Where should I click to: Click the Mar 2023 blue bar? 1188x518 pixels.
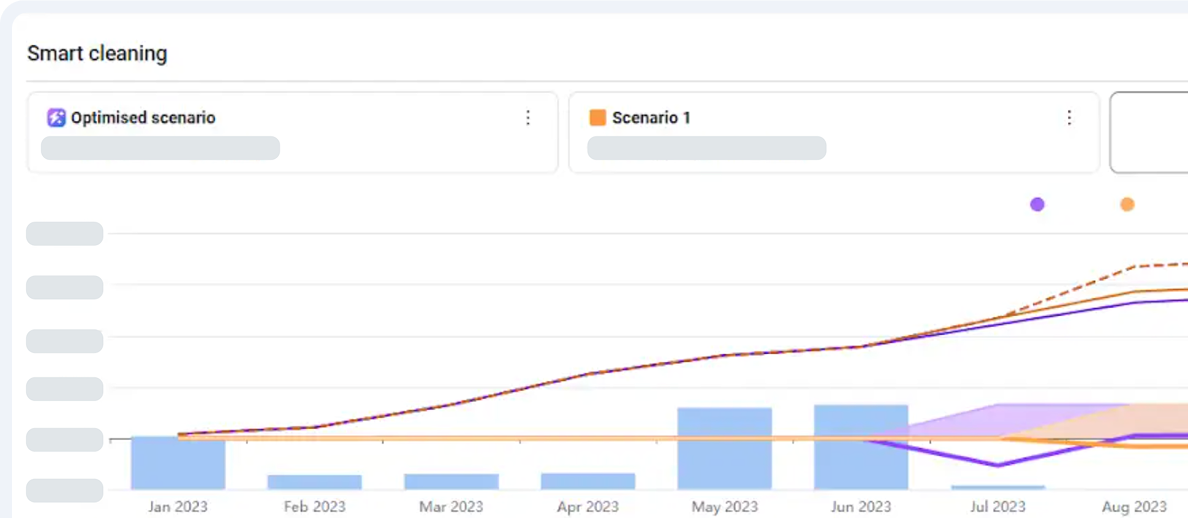point(452,481)
